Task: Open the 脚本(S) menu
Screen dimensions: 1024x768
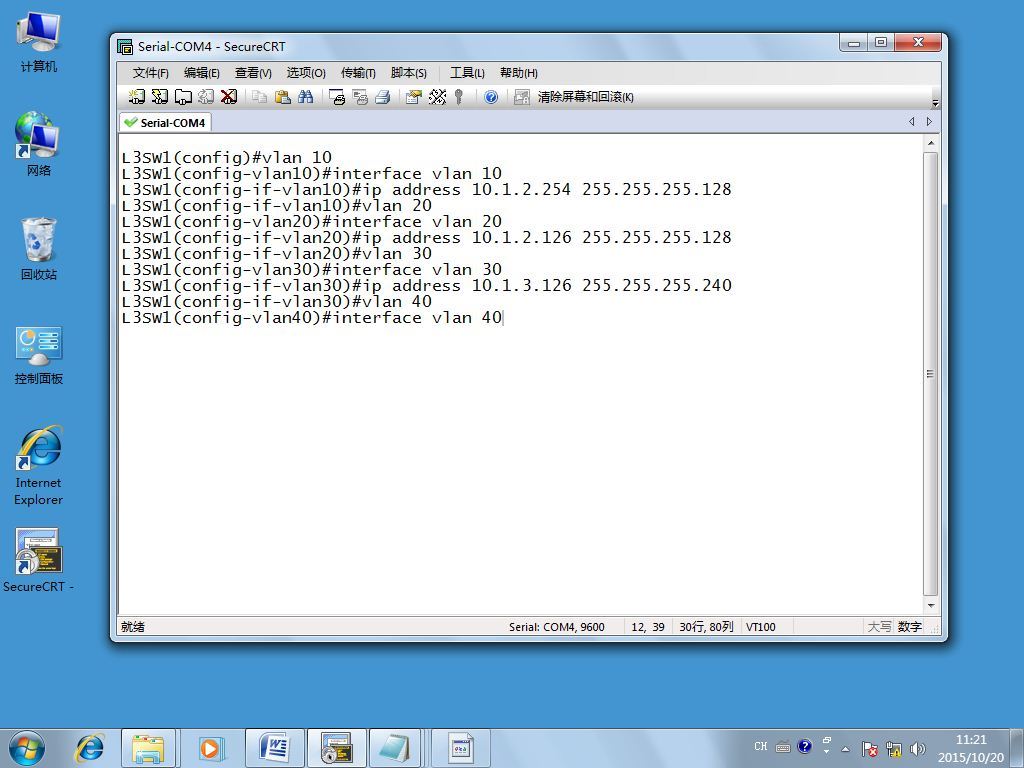Action: click(x=409, y=72)
